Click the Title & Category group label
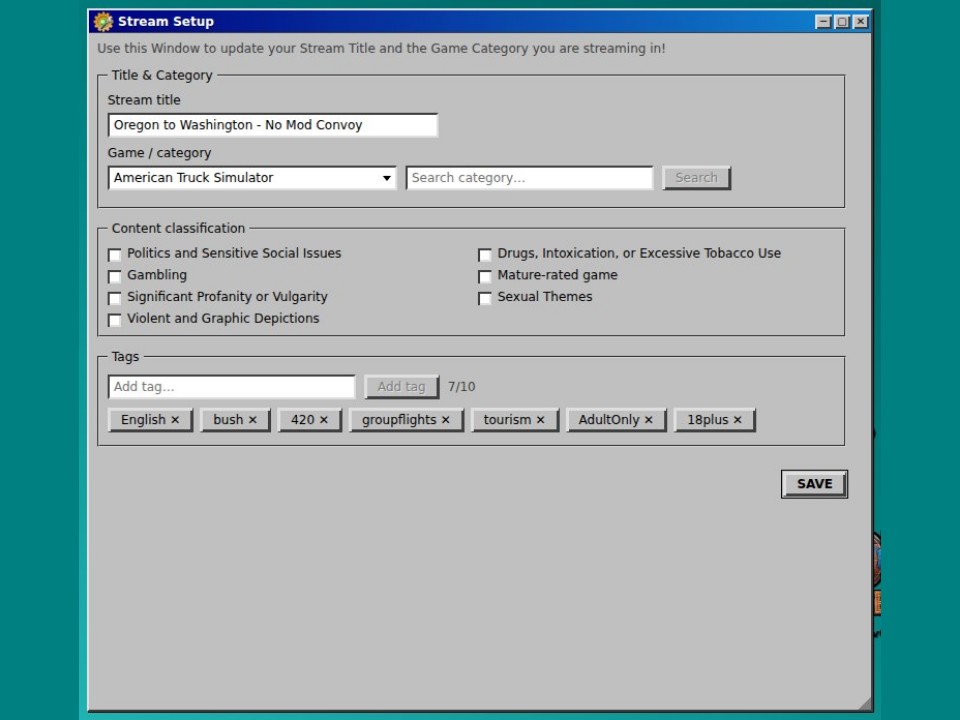The height and width of the screenshot is (720, 960). click(162, 75)
